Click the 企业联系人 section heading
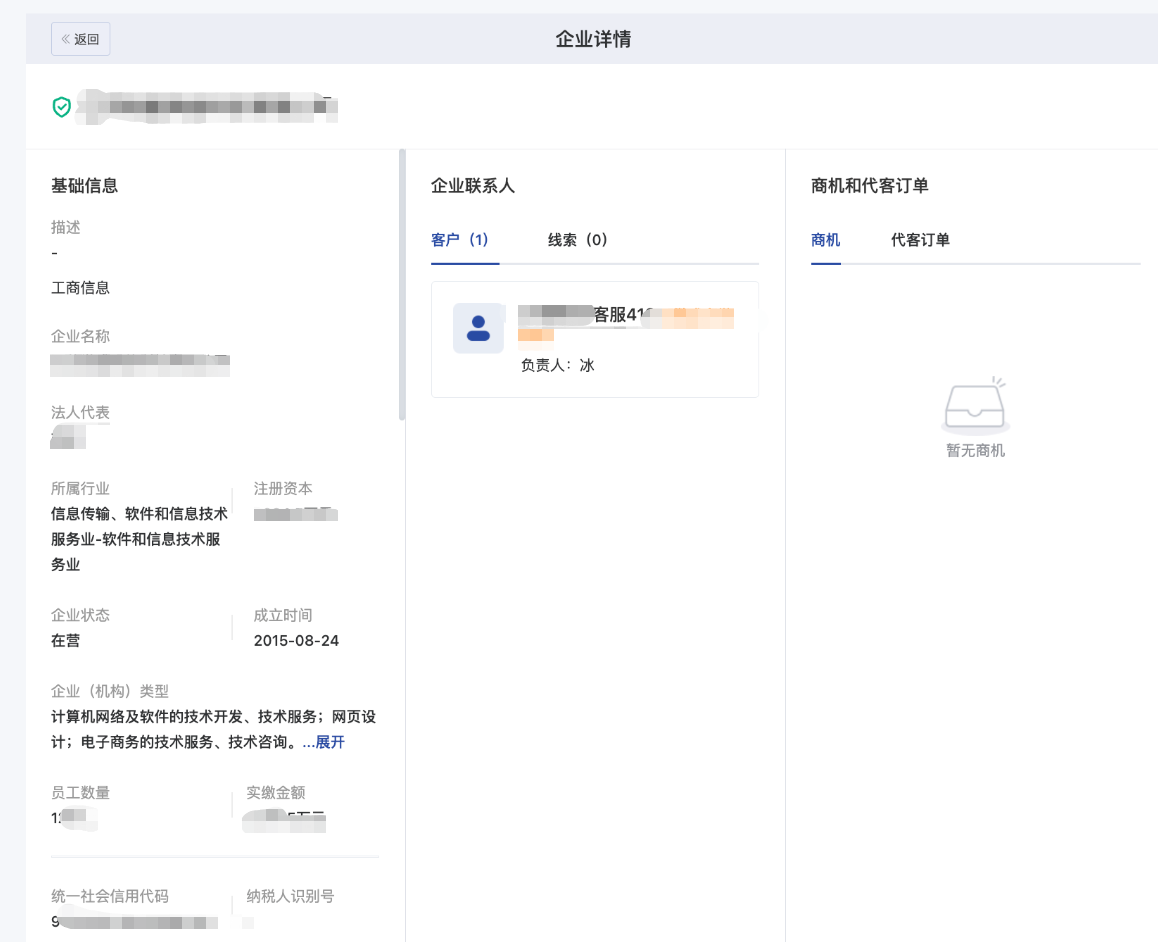The width and height of the screenshot is (1158, 942). click(473, 185)
